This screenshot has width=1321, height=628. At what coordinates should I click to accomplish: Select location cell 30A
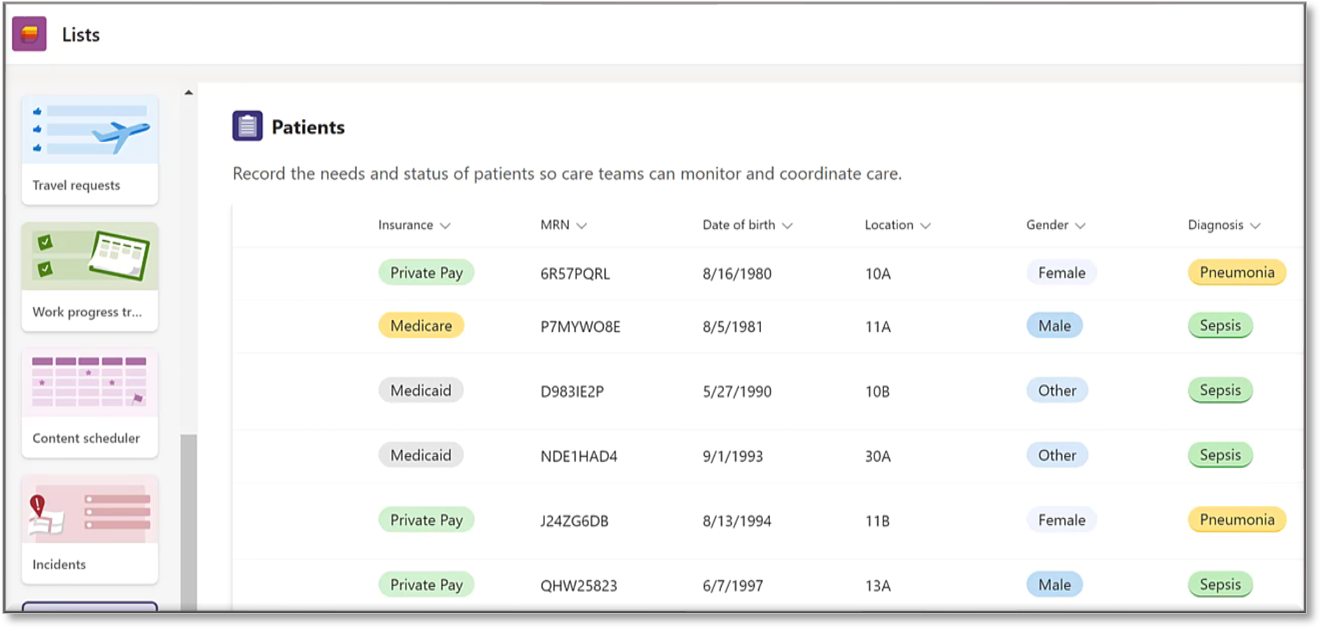(x=879, y=456)
